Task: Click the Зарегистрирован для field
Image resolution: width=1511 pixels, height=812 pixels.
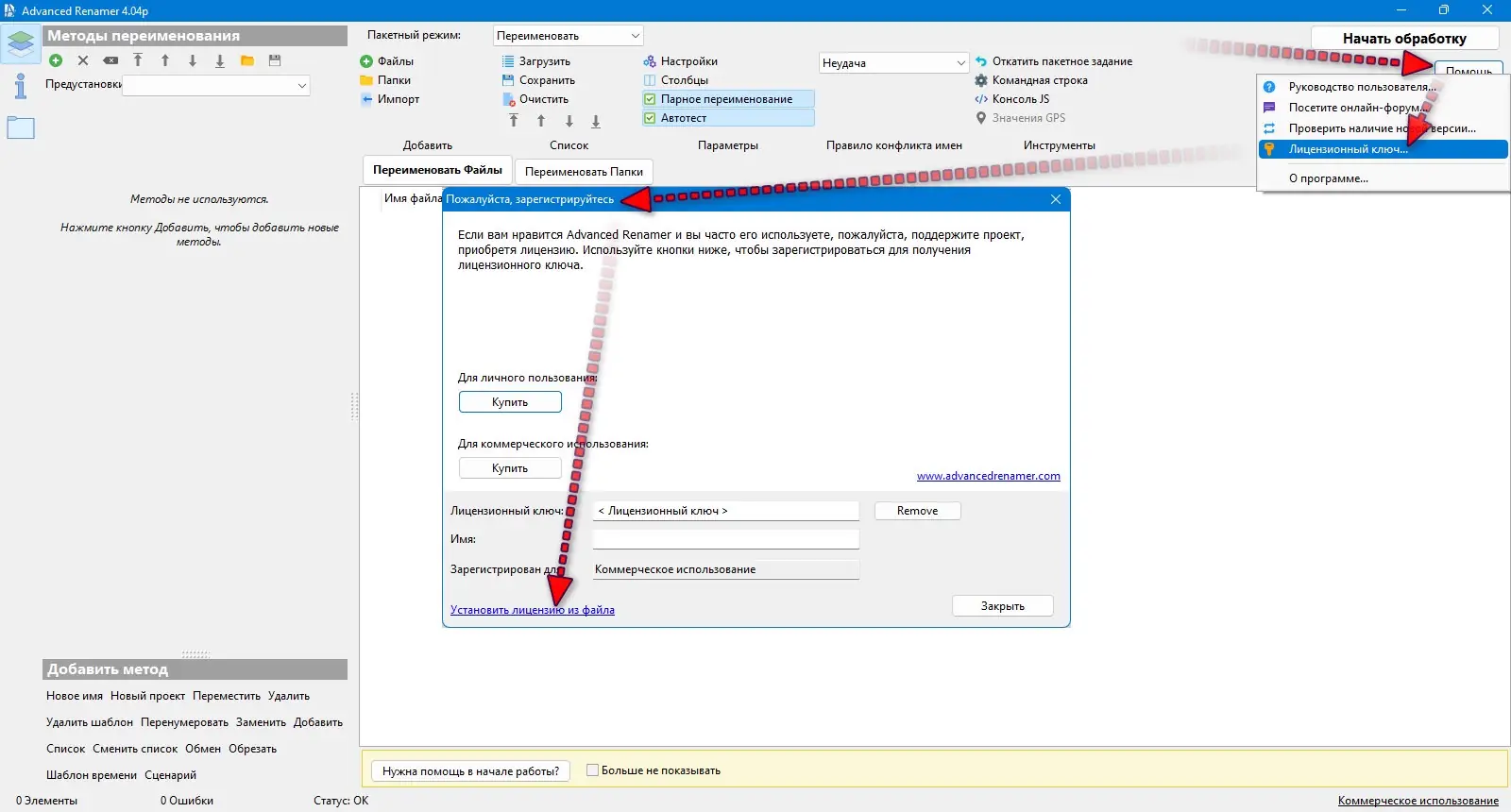Action: coord(725,569)
